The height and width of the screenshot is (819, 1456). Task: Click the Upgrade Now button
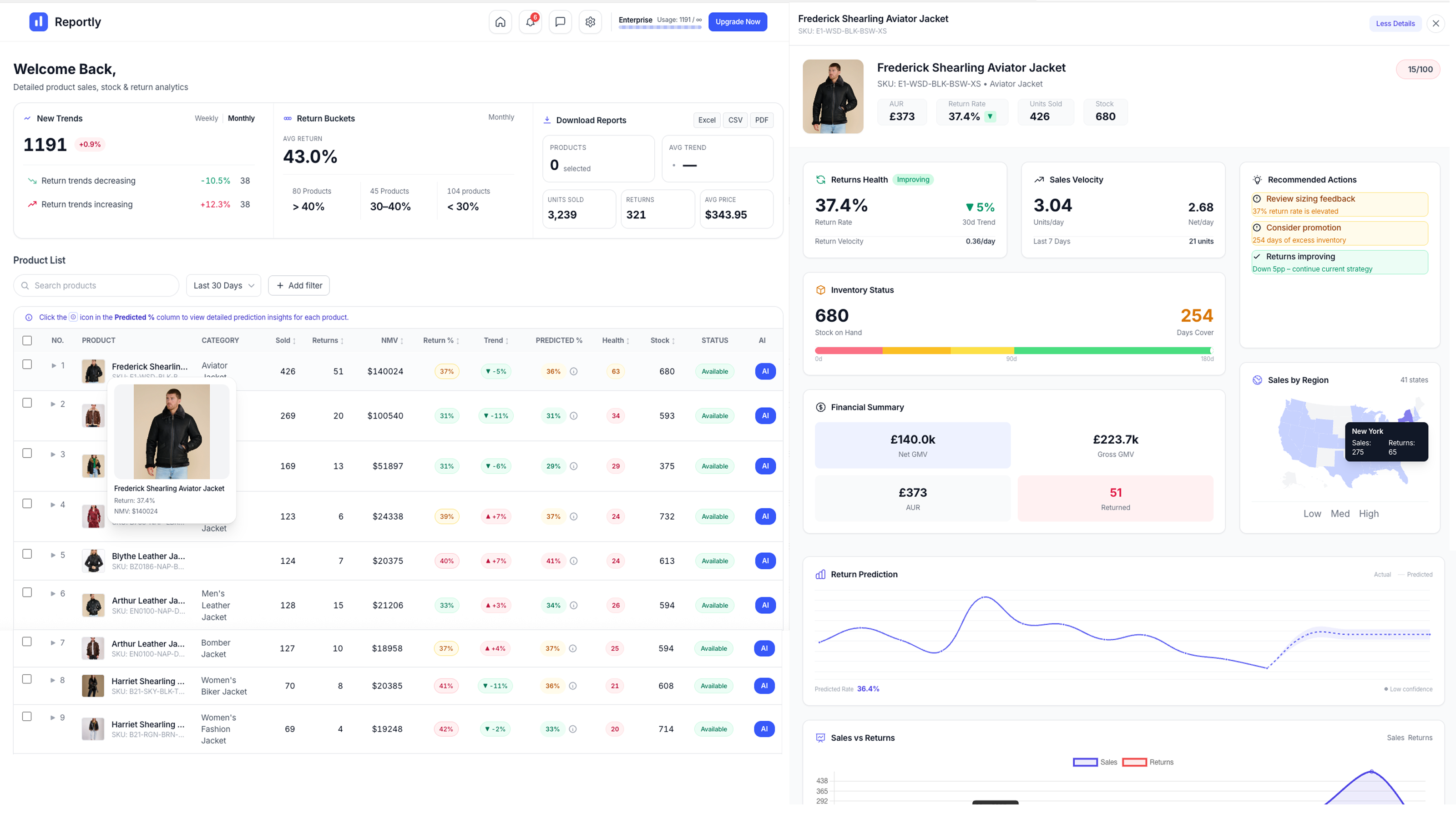pos(737,22)
